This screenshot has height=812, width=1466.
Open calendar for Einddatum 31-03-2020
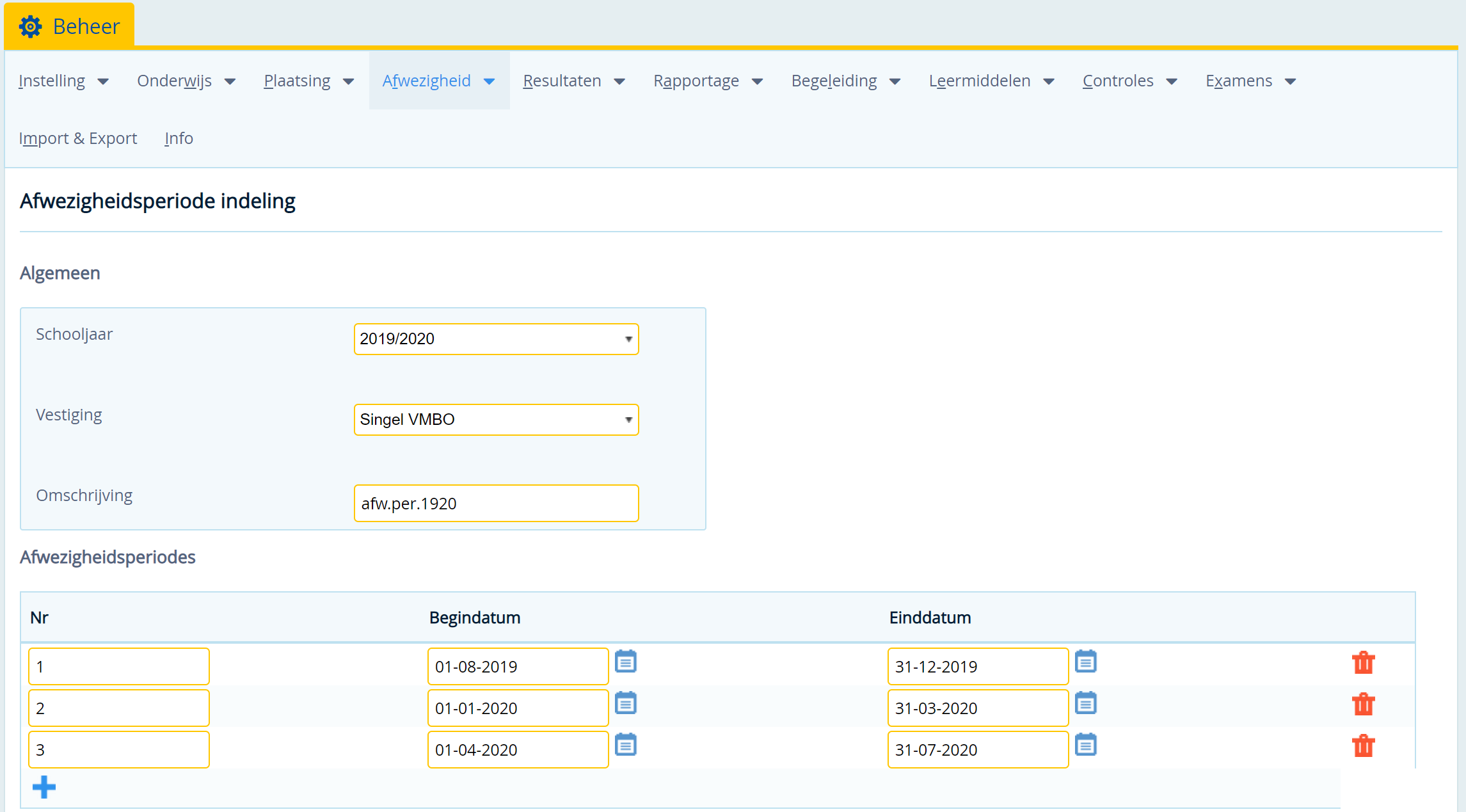[x=1085, y=703]
